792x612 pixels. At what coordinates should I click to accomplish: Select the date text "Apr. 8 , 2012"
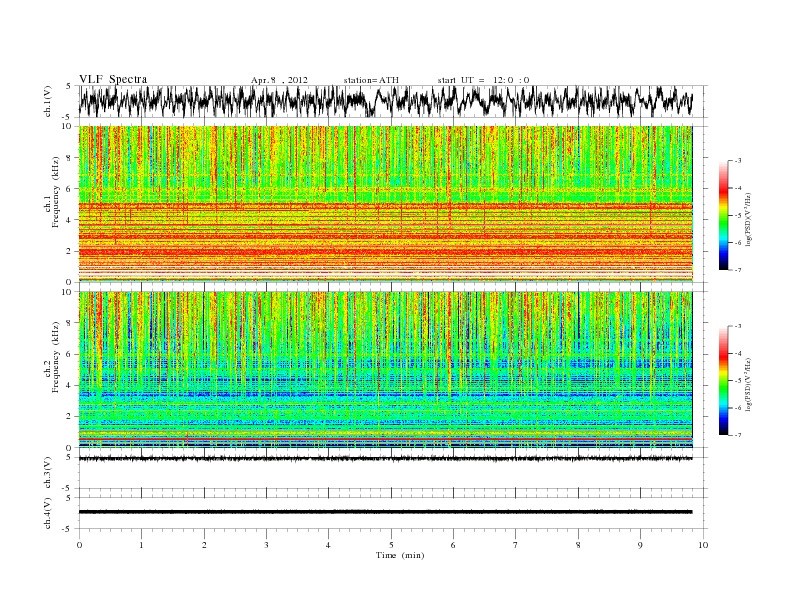(x=279, y=80)
